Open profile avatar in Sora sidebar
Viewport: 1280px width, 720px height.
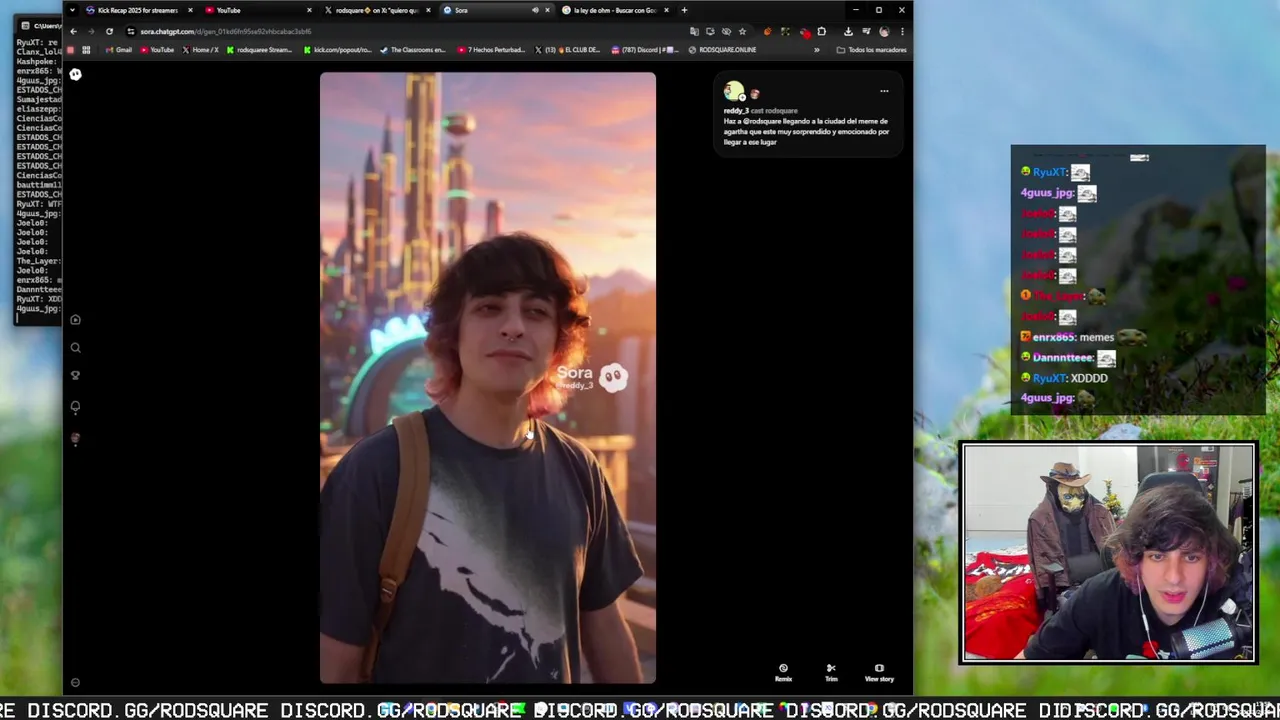(75, 439)
